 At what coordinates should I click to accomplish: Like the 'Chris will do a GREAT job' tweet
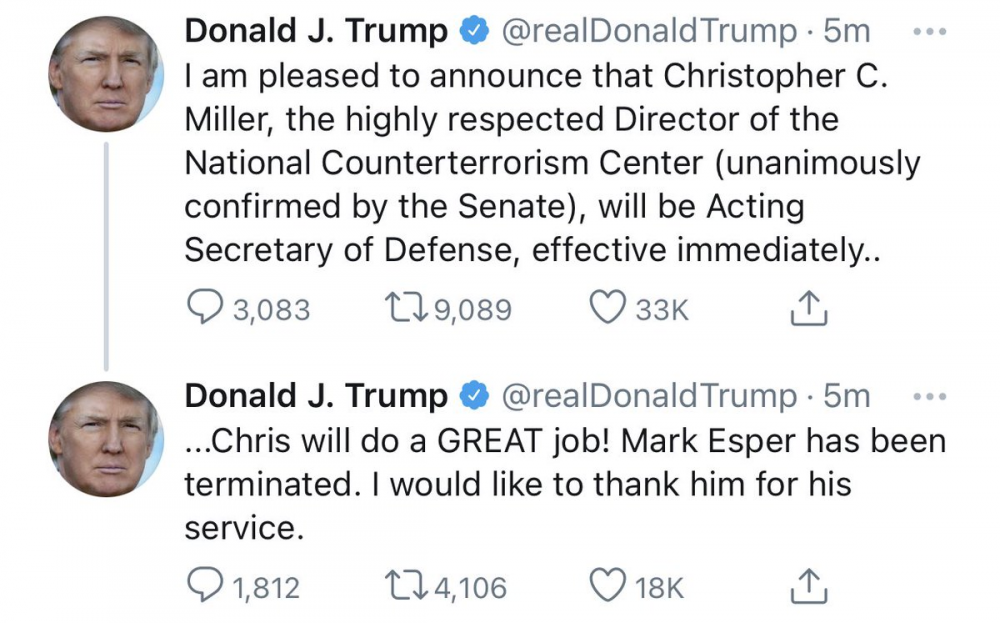tap(608, 586)
